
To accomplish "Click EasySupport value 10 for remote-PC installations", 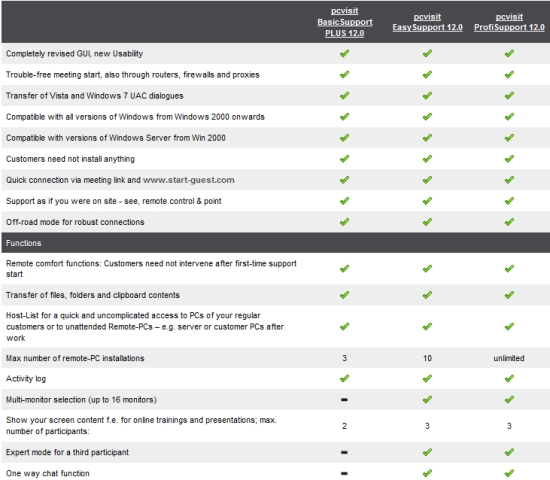I will point(427,358).
